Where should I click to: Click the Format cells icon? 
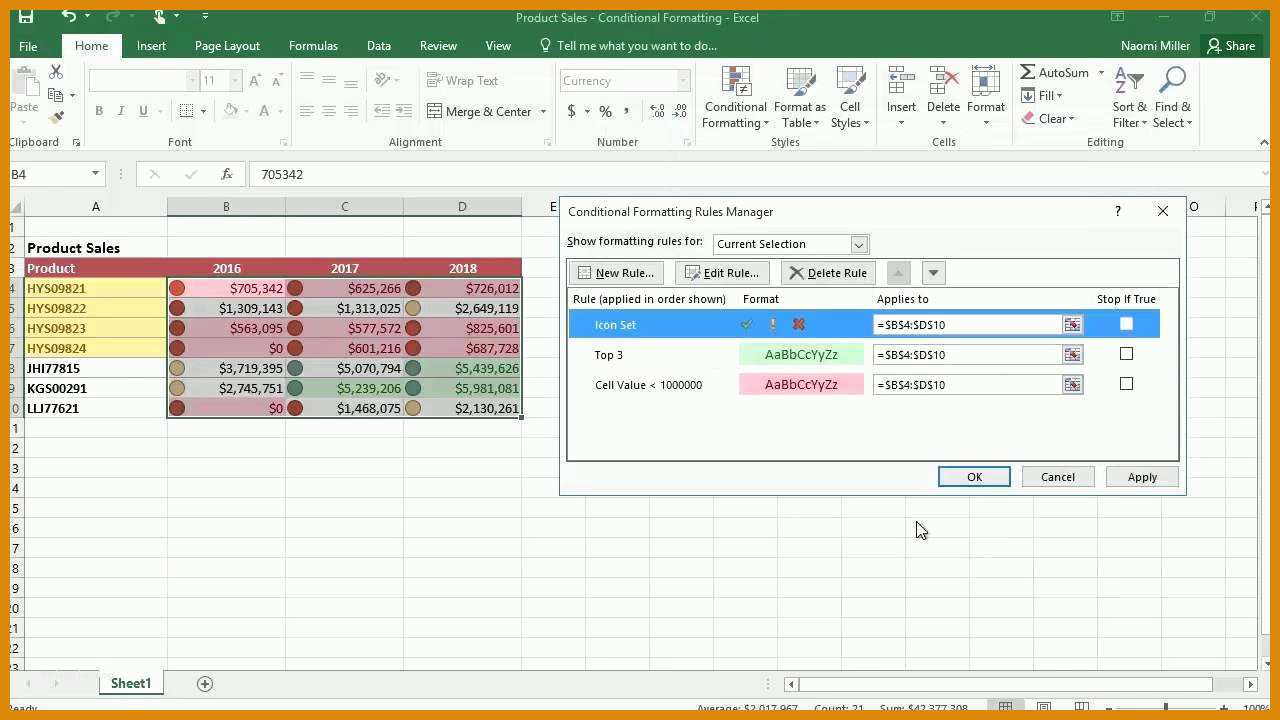[x=985, y=82]
